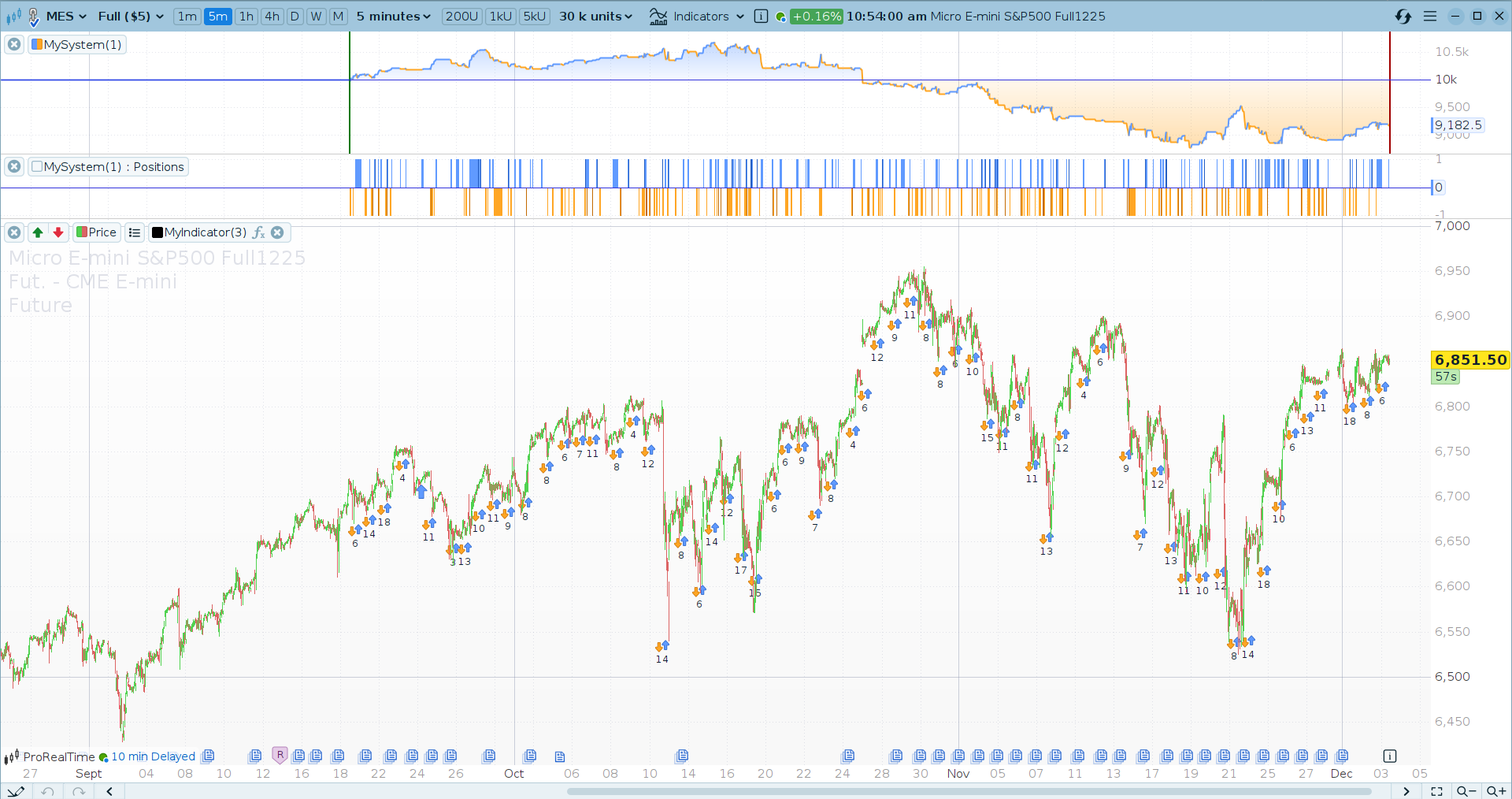The width and height of the screenshot is (1512, 799).
Task: Set history to 200U units
Action: point(461,17)
